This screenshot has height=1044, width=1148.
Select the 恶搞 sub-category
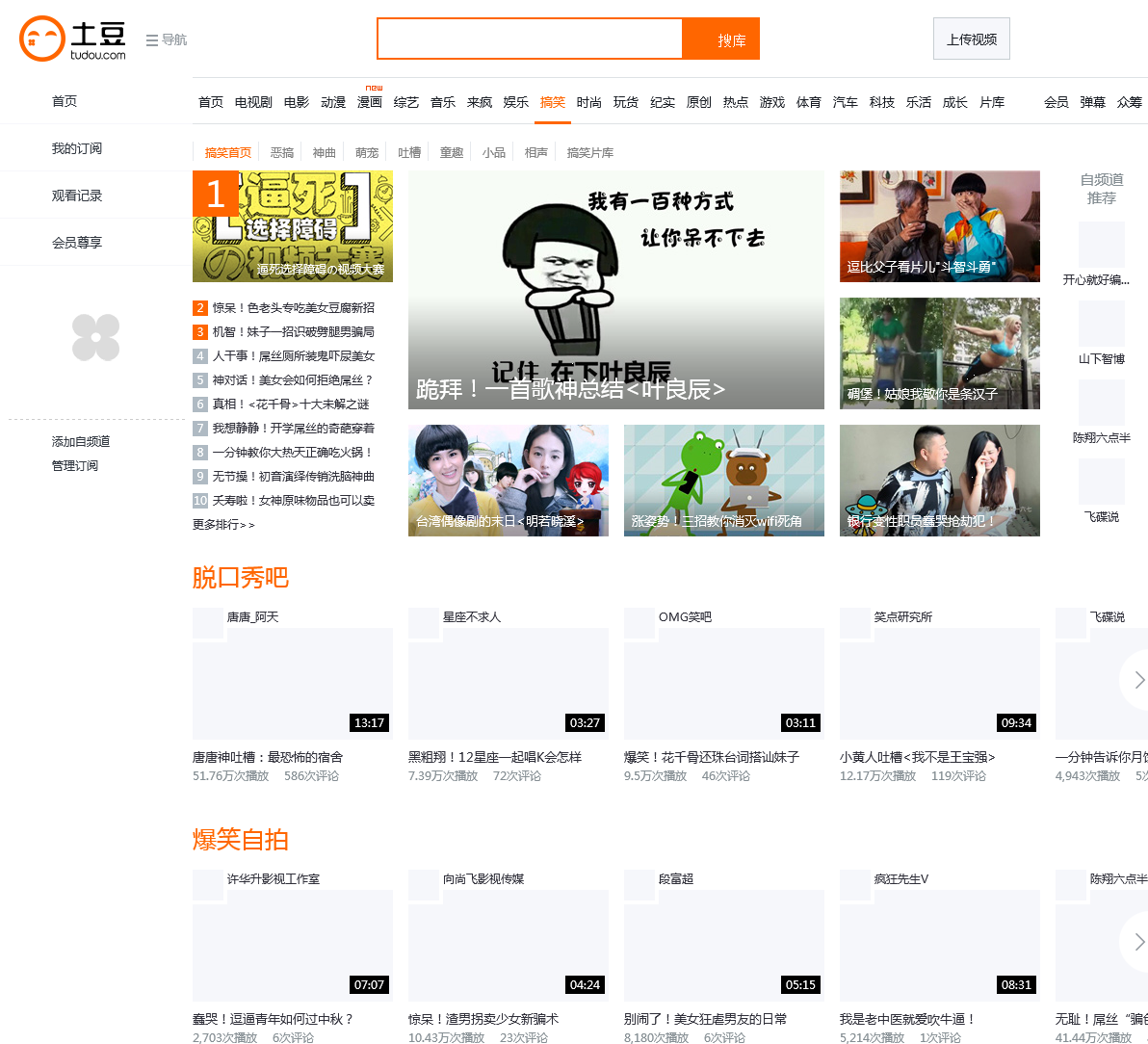pyautogui.click(x=282, y=152)
